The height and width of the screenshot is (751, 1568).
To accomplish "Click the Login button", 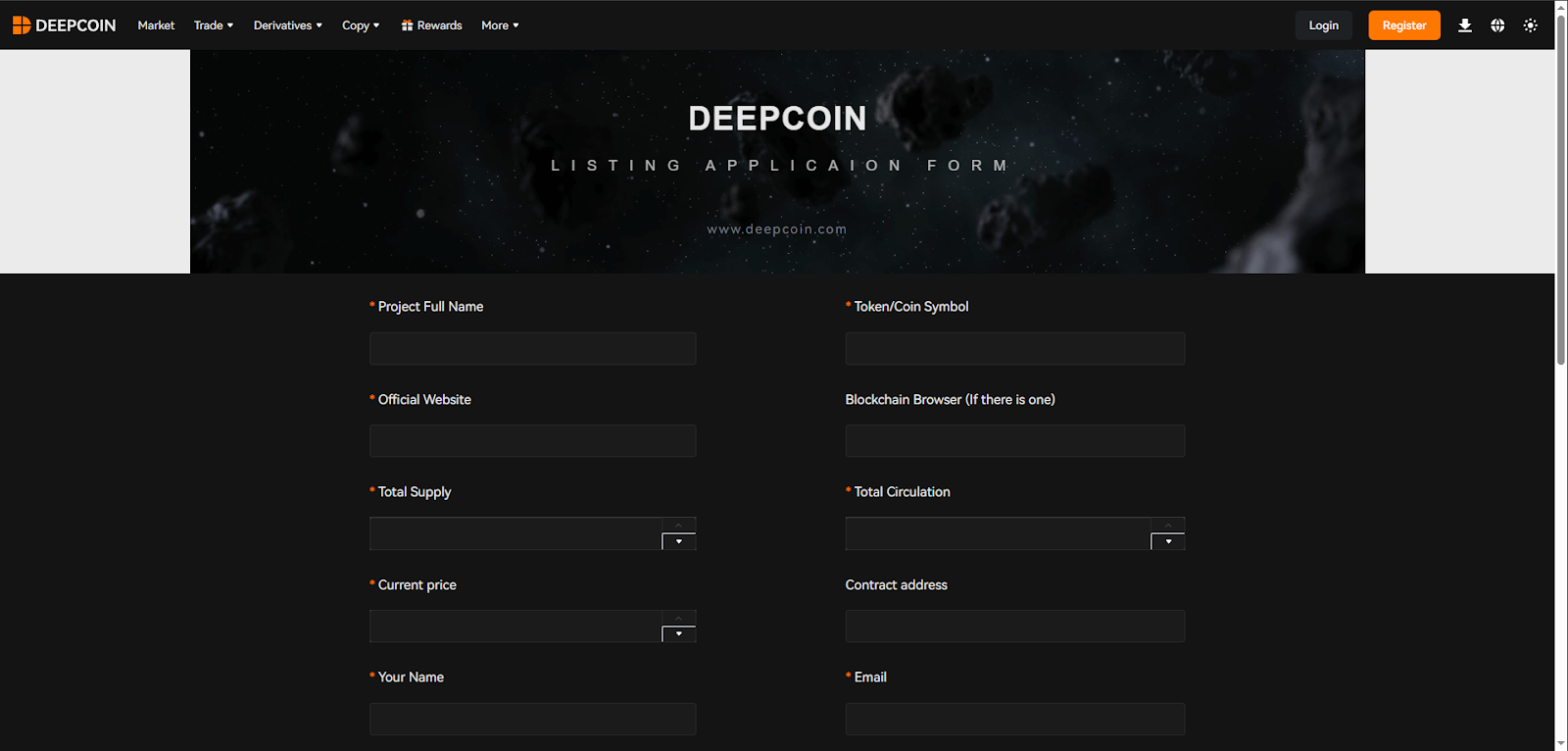I will pyautogui.click(x=1323, y=25).
